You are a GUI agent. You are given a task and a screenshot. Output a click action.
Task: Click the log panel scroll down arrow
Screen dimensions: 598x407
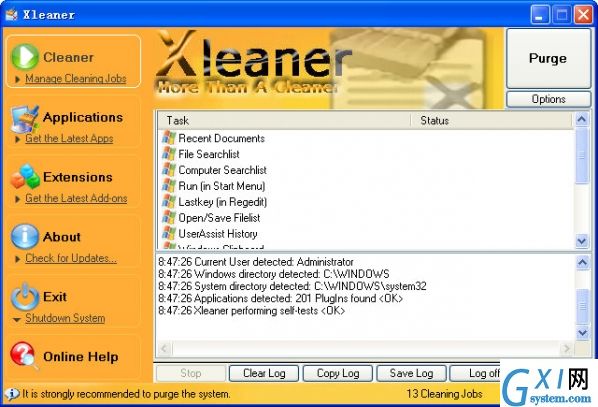coord(582,333)
